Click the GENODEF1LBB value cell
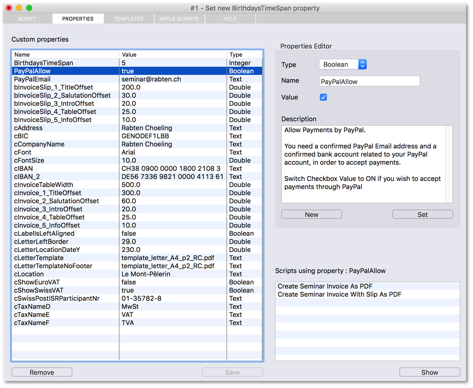The image size is (473, 388). pyautogui.click(x=173, y=136)
